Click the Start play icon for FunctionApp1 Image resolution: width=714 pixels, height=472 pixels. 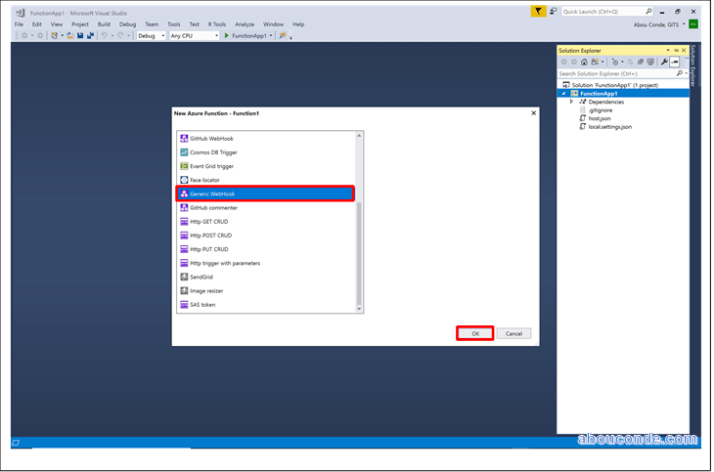[227, 36]
